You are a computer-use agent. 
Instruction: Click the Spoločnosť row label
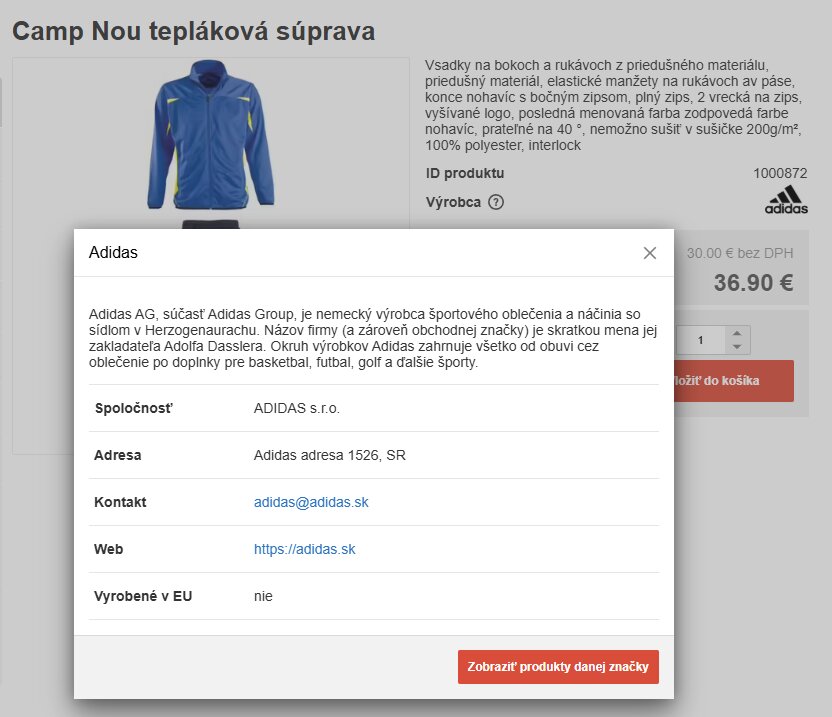[x=134, y=408]
